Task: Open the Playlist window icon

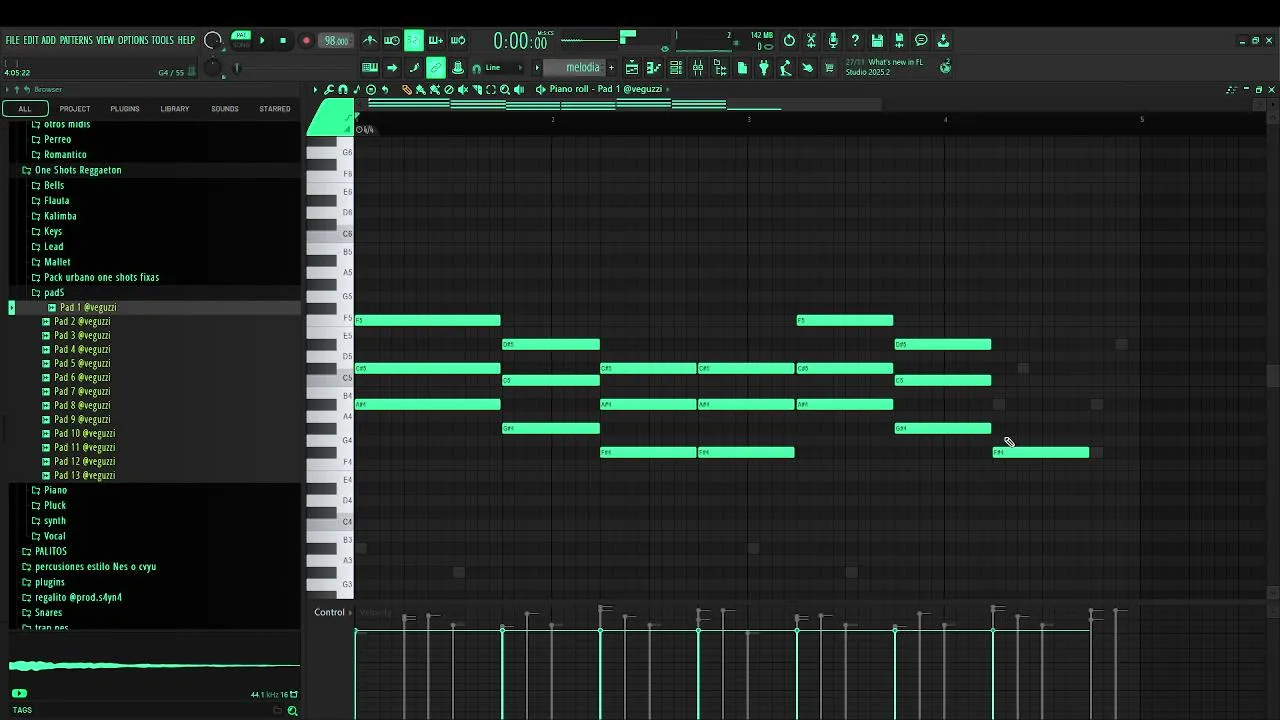Action: pos(632,68)
